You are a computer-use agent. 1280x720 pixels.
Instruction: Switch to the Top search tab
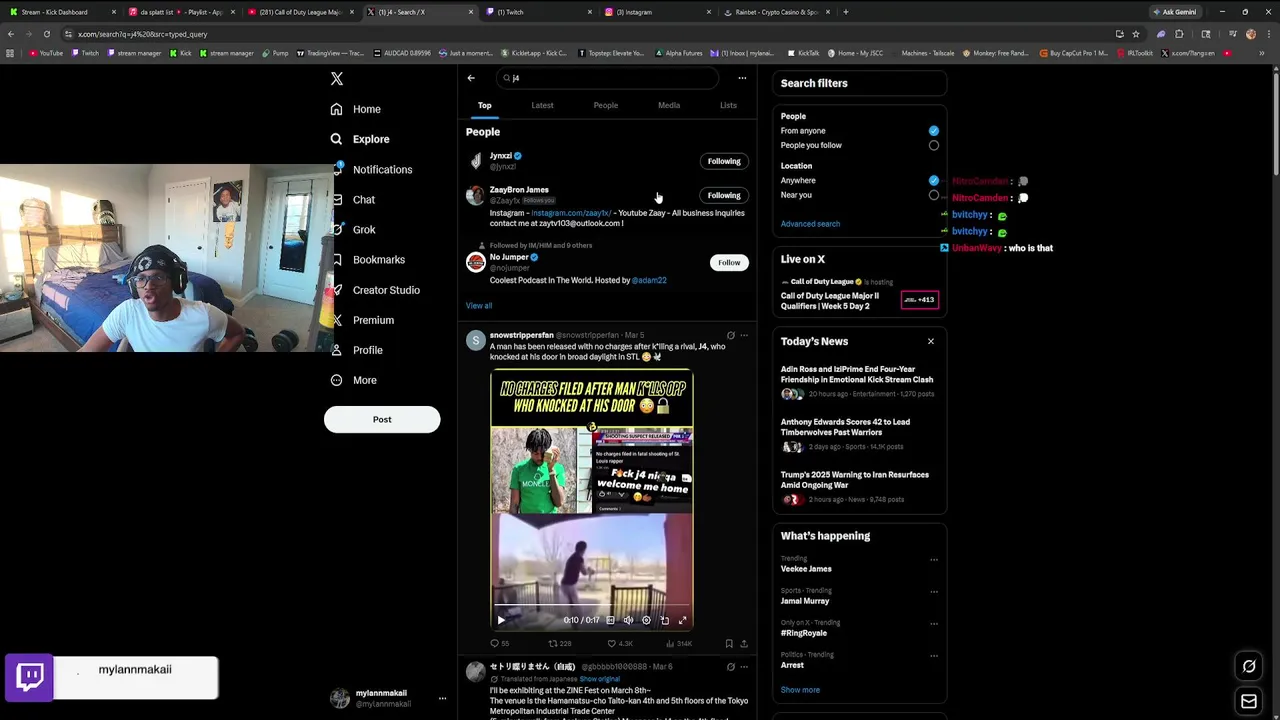pyautogui.click(x=484, y=105)
